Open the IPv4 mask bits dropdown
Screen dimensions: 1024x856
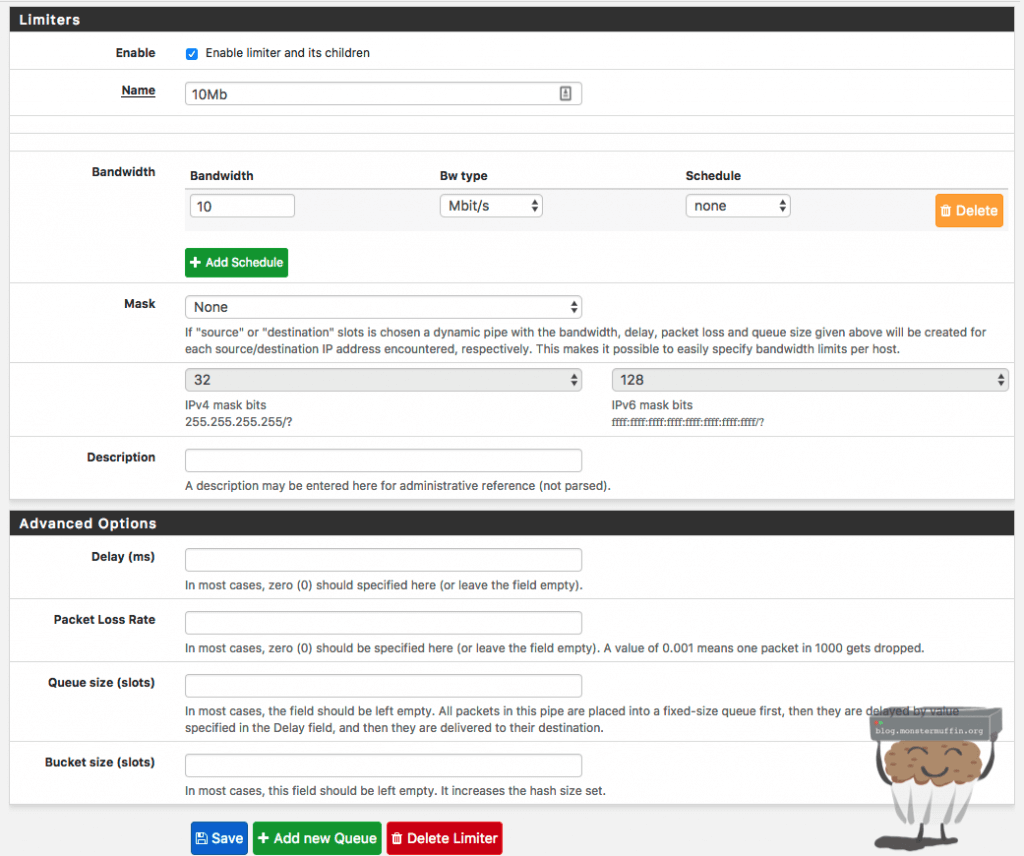[x=383, y=380]
